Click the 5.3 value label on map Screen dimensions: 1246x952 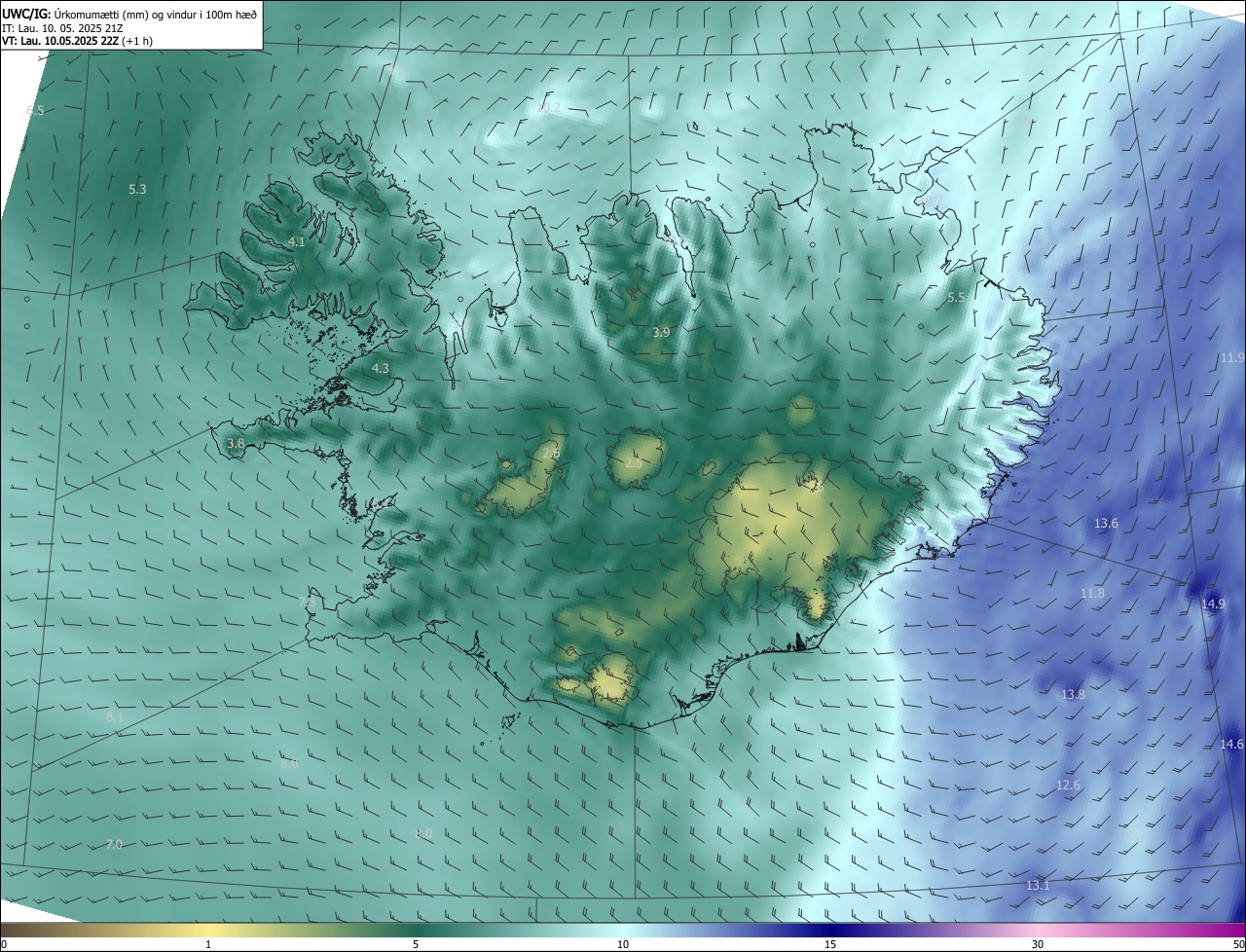pos(137,189)
